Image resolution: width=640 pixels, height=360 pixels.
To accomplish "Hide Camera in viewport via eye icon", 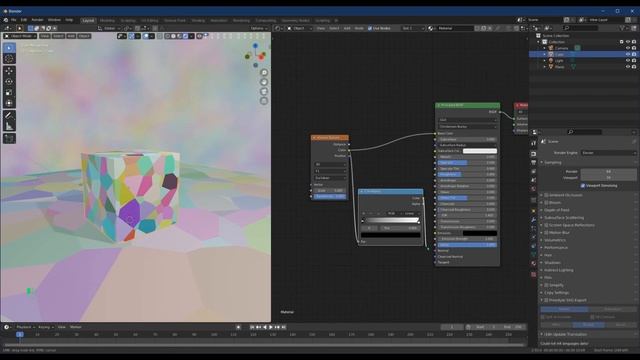I will click(x=628, y=48).
